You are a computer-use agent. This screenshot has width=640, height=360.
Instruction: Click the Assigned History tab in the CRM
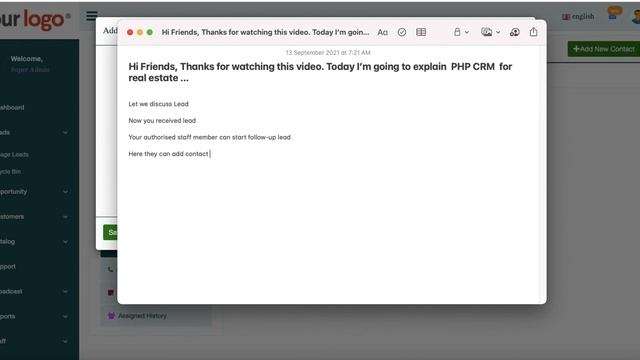coord(156,316)
